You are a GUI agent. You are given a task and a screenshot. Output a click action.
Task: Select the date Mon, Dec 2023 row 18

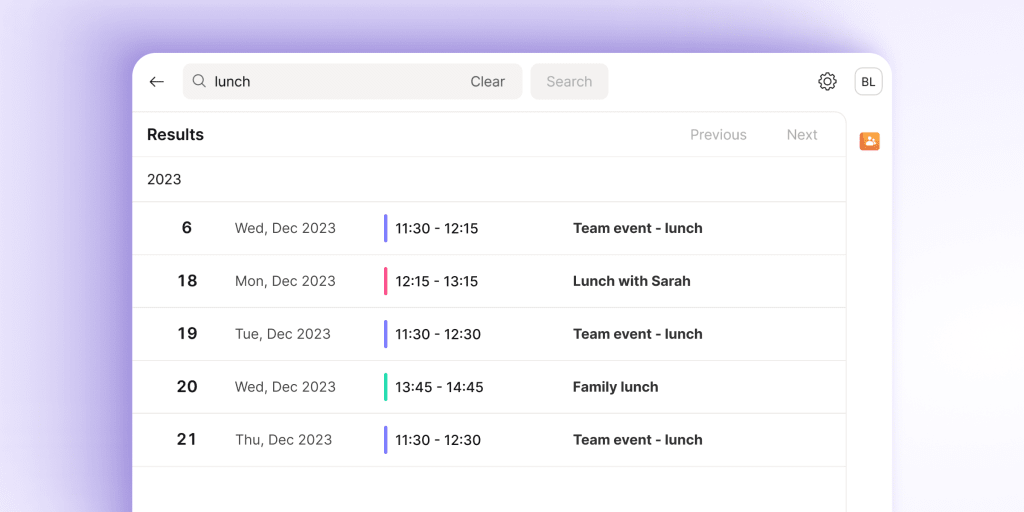click(x=285, y=281)
